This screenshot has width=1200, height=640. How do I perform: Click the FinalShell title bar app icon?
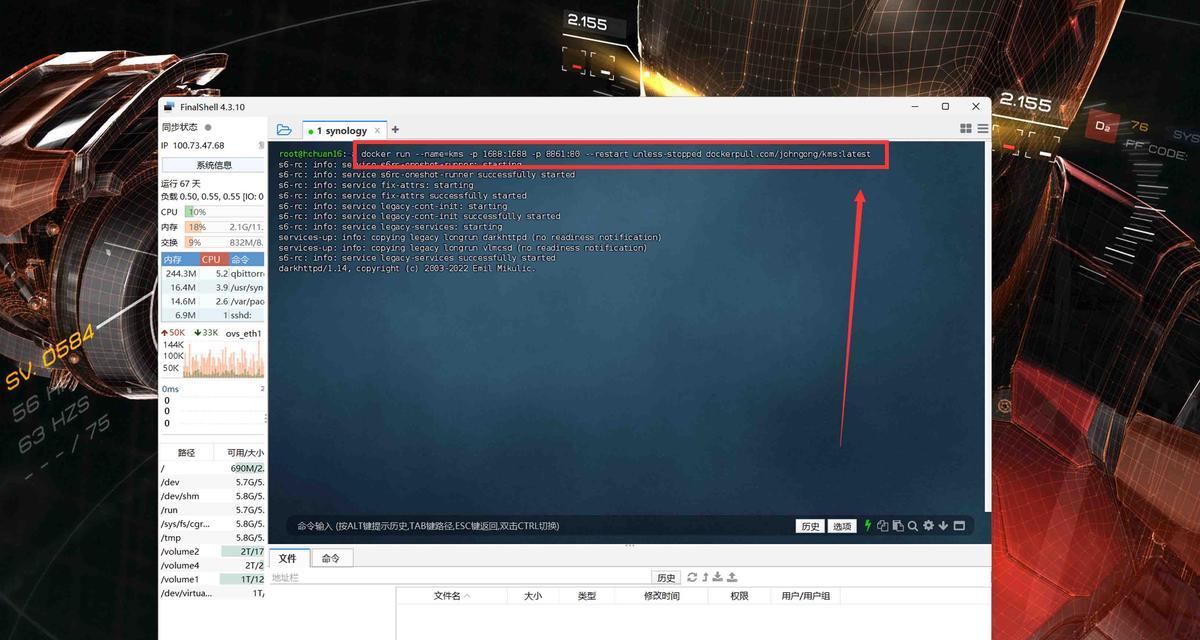click(x=170, y=107)
